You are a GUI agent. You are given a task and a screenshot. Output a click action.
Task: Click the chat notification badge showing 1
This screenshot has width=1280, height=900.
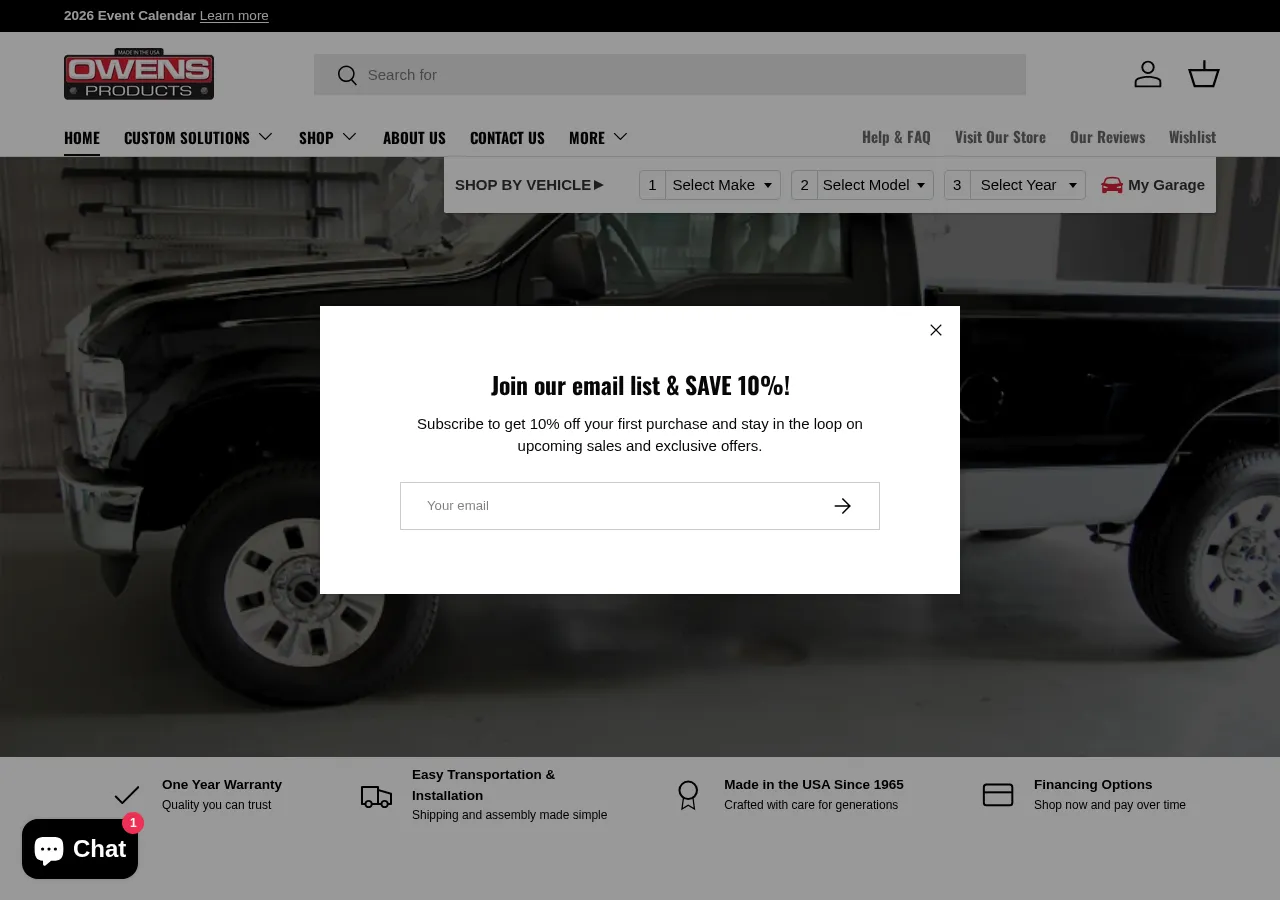133,823
